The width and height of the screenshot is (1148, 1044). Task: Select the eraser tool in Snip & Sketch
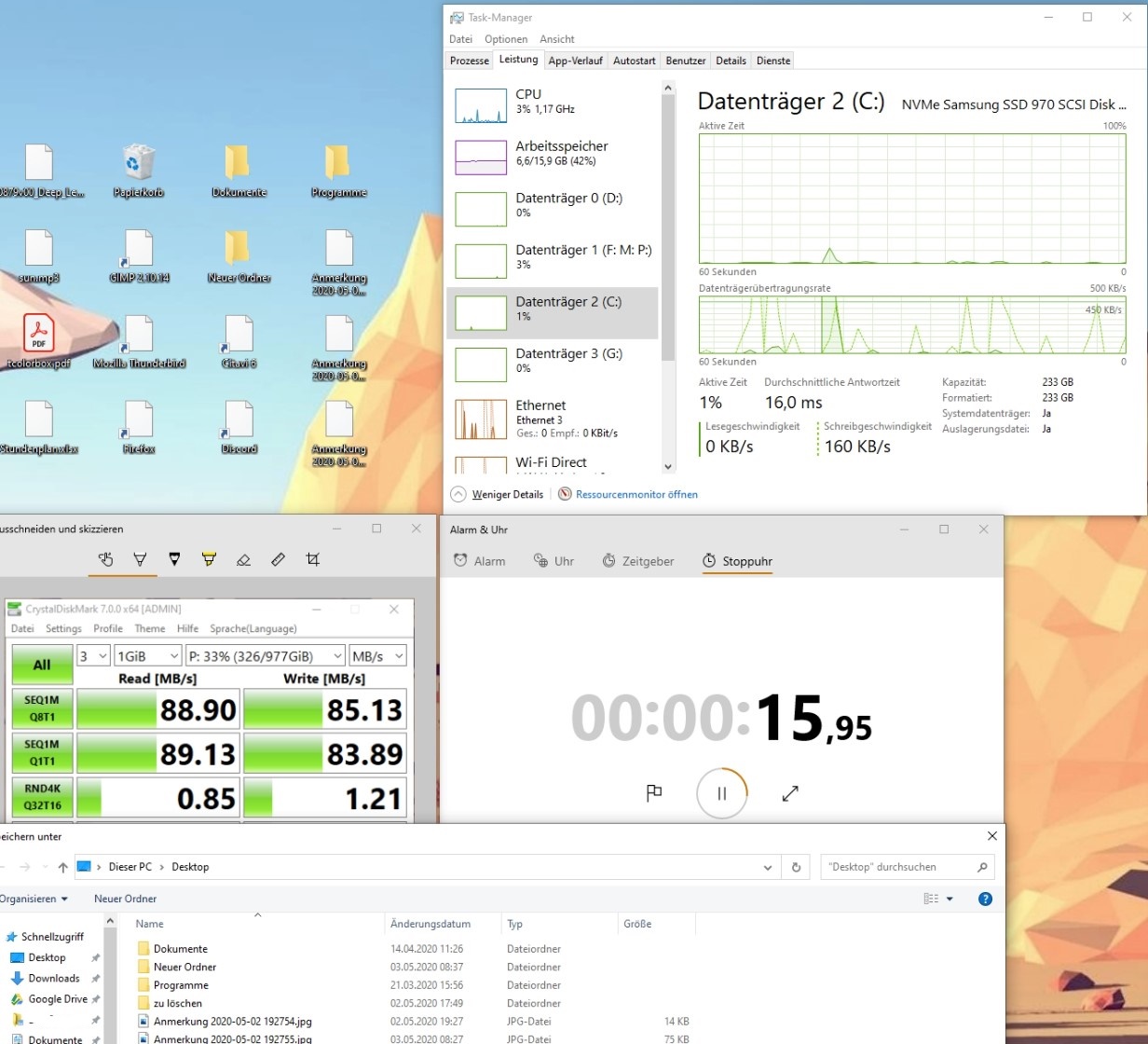point(243,559)
